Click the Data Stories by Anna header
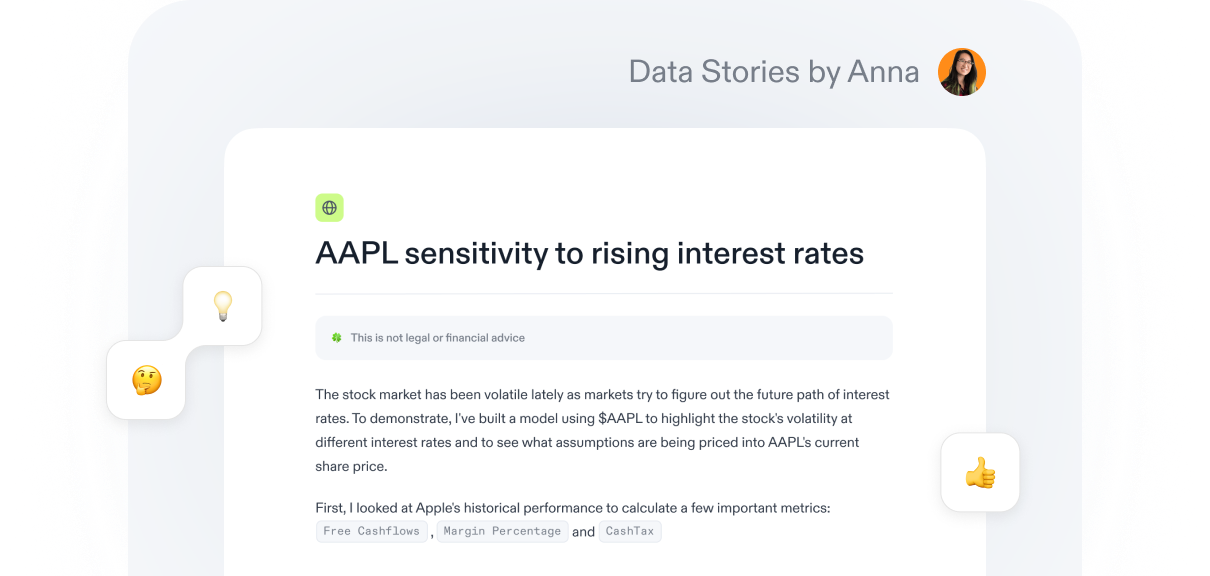 (x=774, y=72)
